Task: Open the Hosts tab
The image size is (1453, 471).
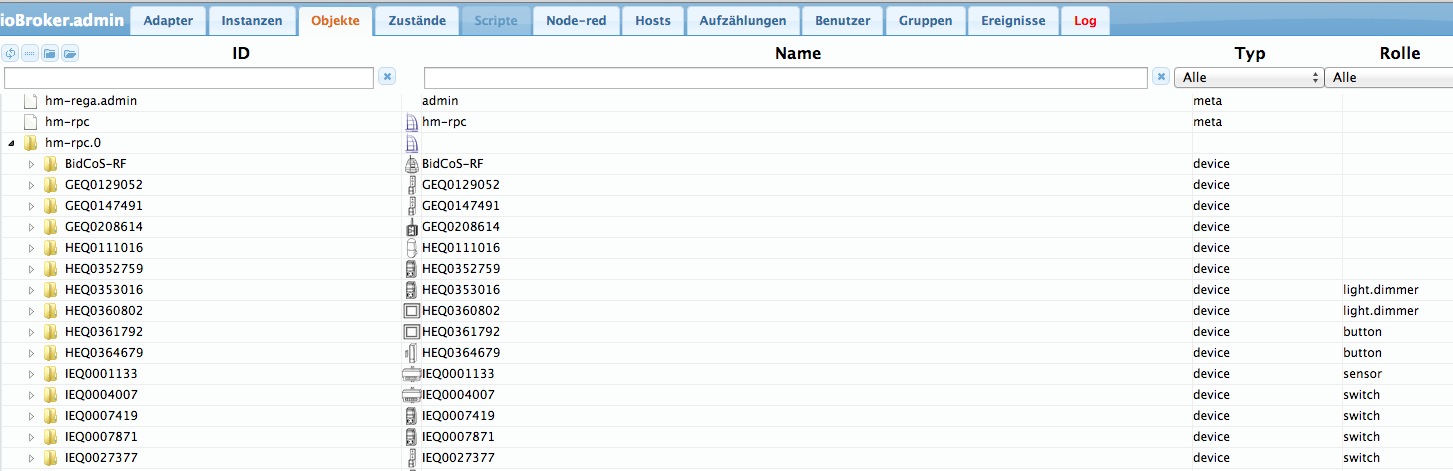Action: click(653, 21)
